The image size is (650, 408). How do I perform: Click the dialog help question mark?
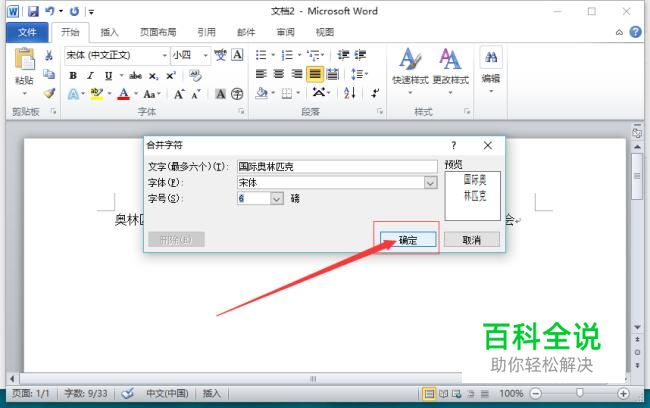[454, 145]
